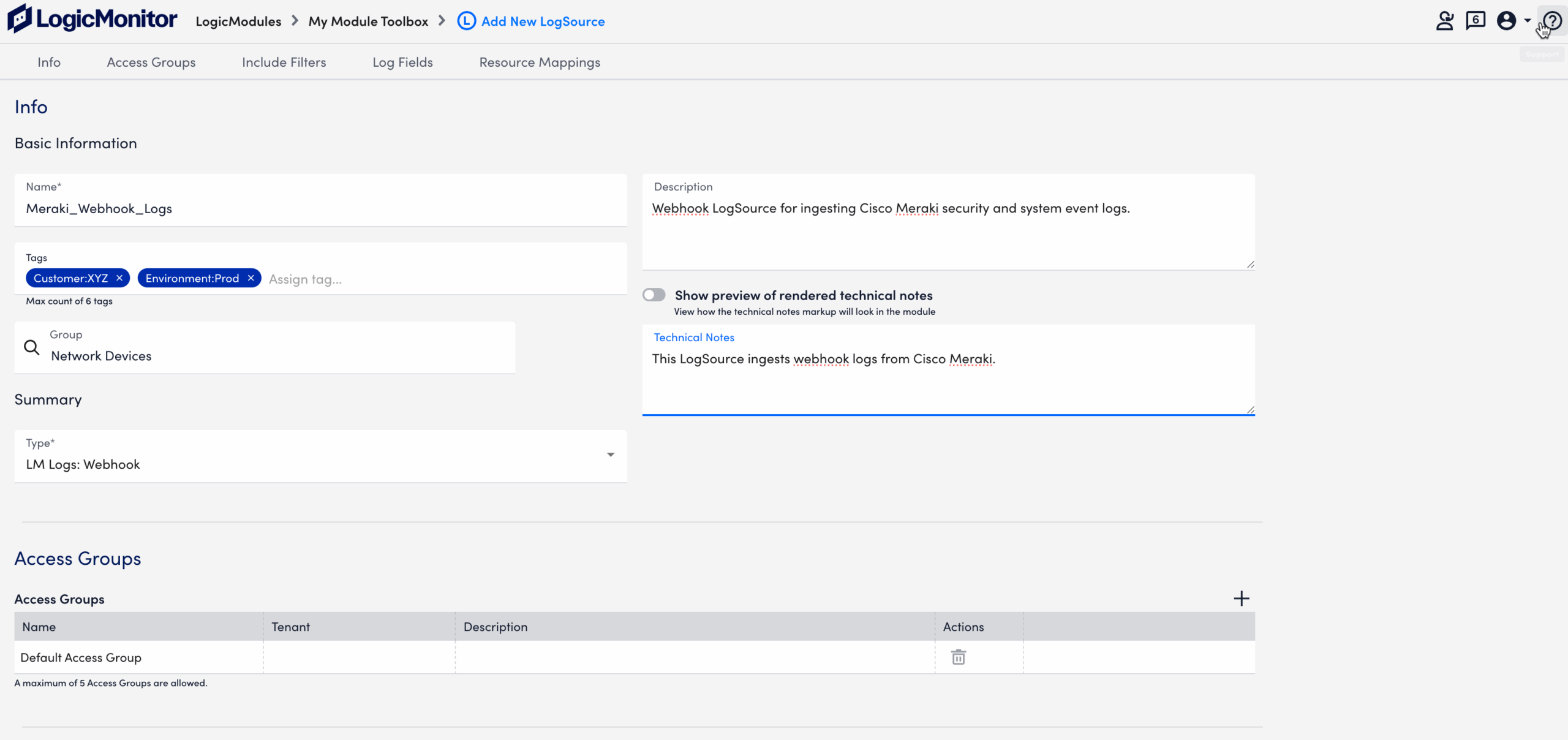Click the Assign tag input field
Image resolution: width=1568 pixels, height=740 pixels.
pyautogui.click(x=305, y=278)
